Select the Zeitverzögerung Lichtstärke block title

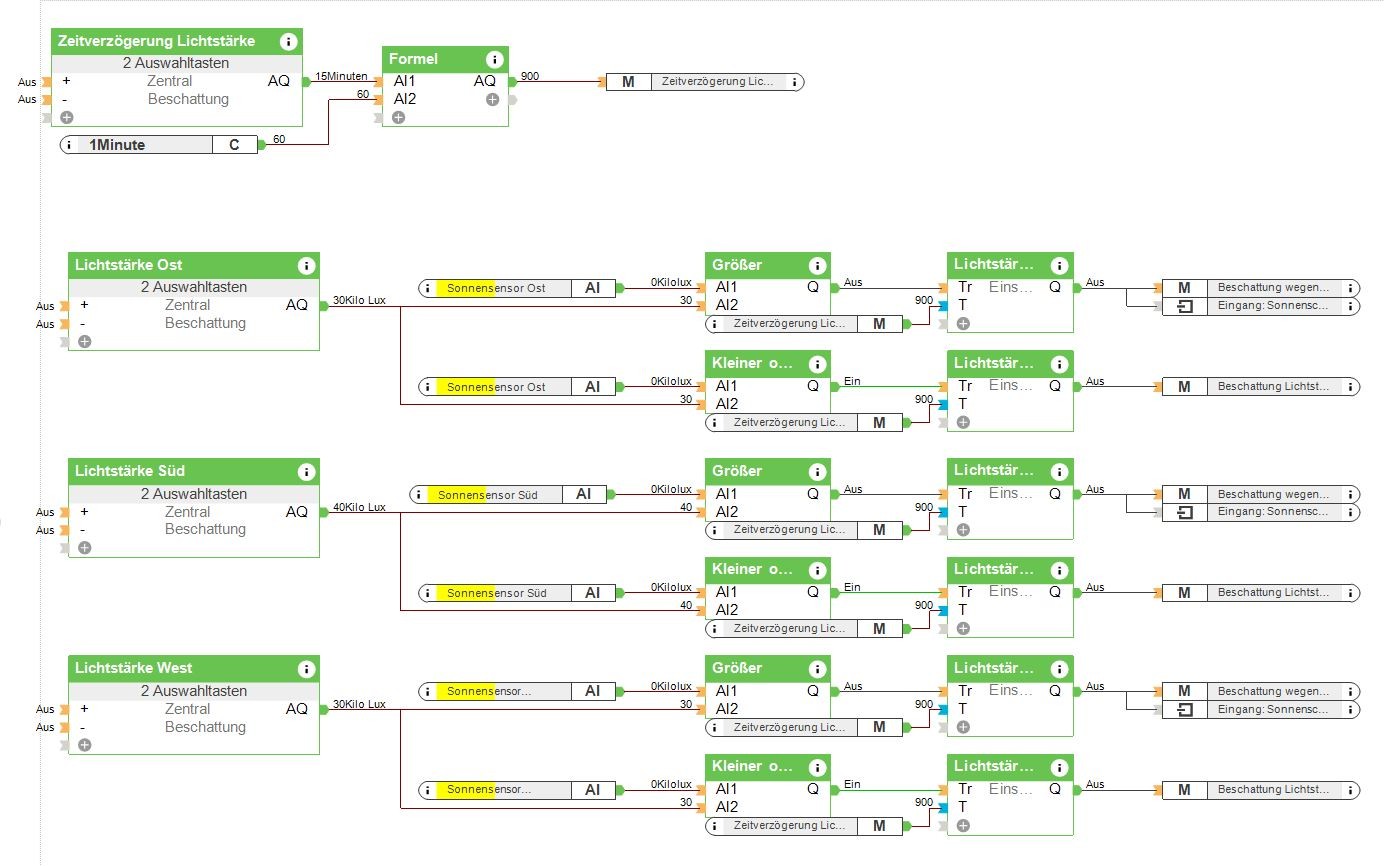(x=157, y=42)
